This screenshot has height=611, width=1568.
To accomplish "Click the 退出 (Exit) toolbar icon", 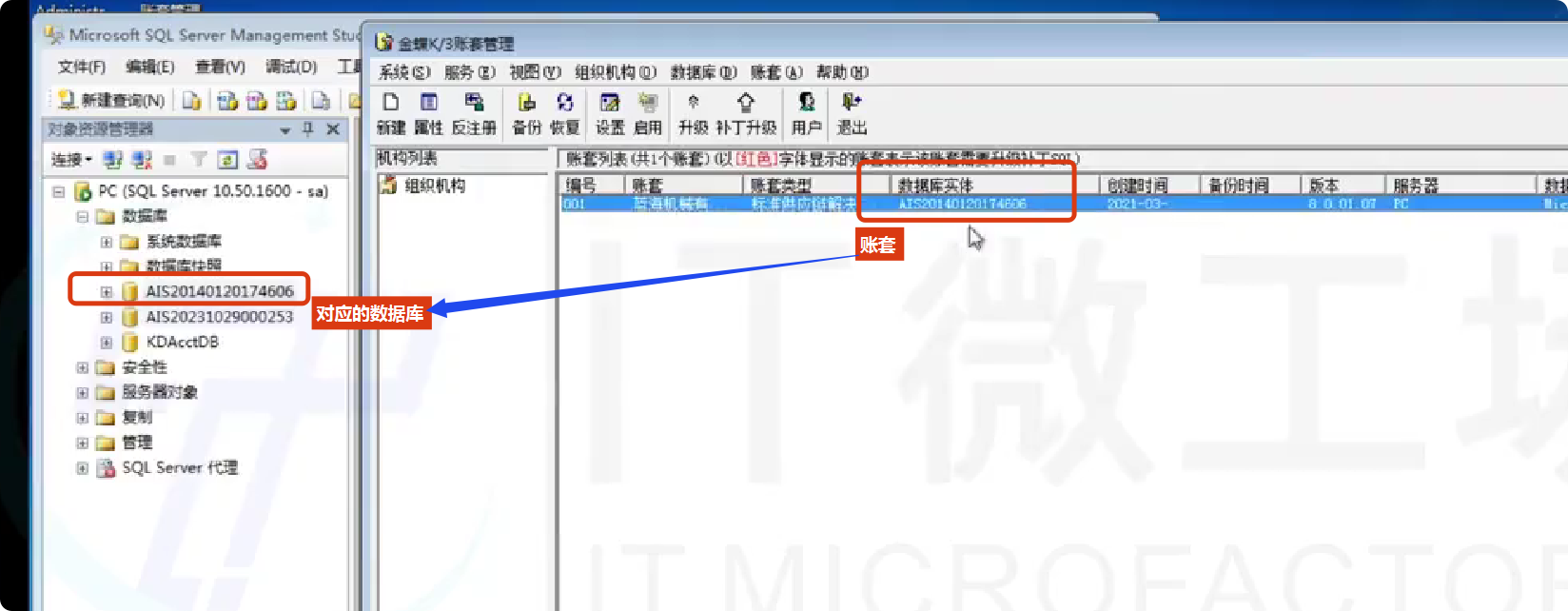I will [852, 113].
